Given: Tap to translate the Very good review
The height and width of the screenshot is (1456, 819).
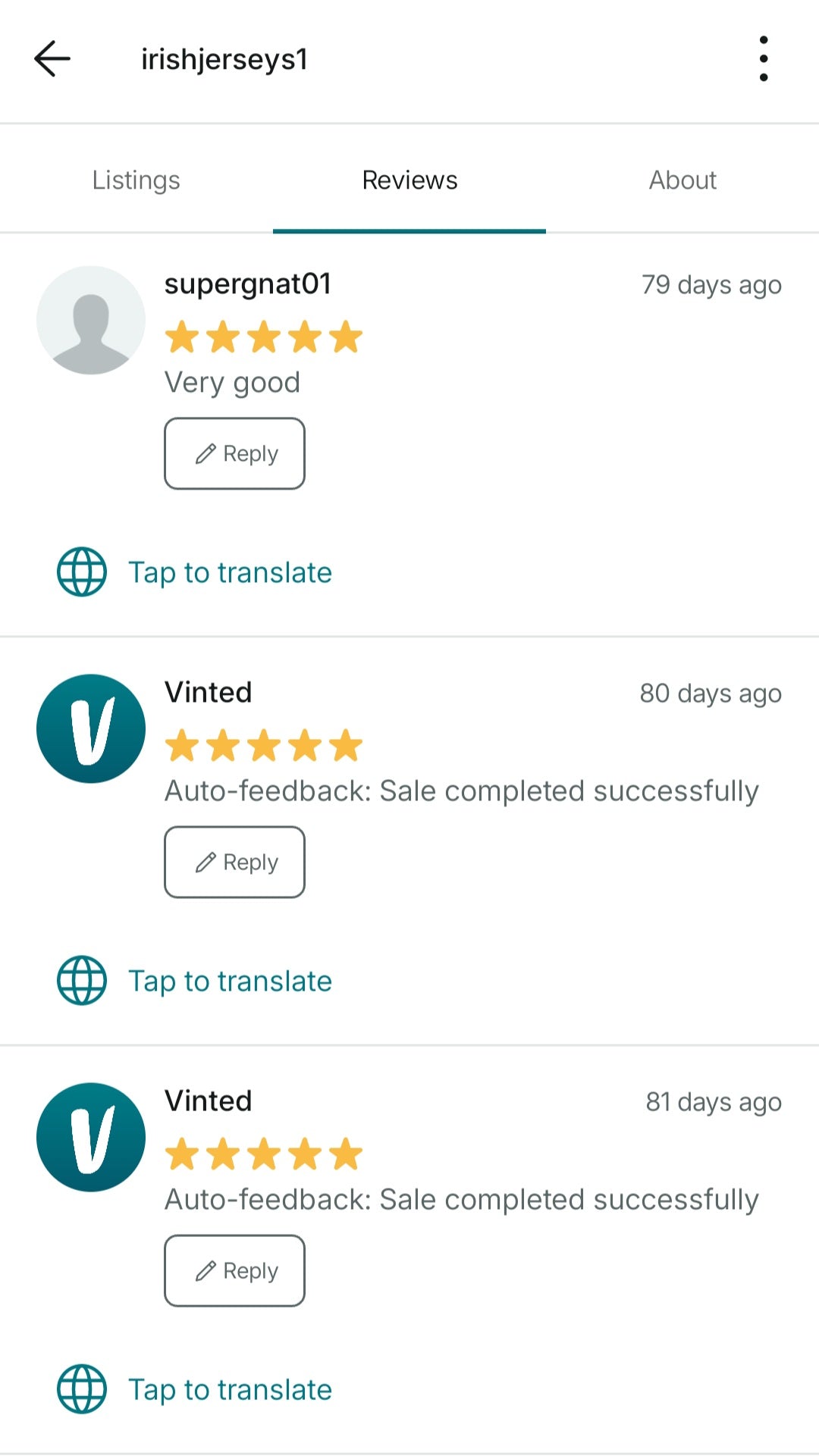Looking at the screenshot, I should 230,573.
